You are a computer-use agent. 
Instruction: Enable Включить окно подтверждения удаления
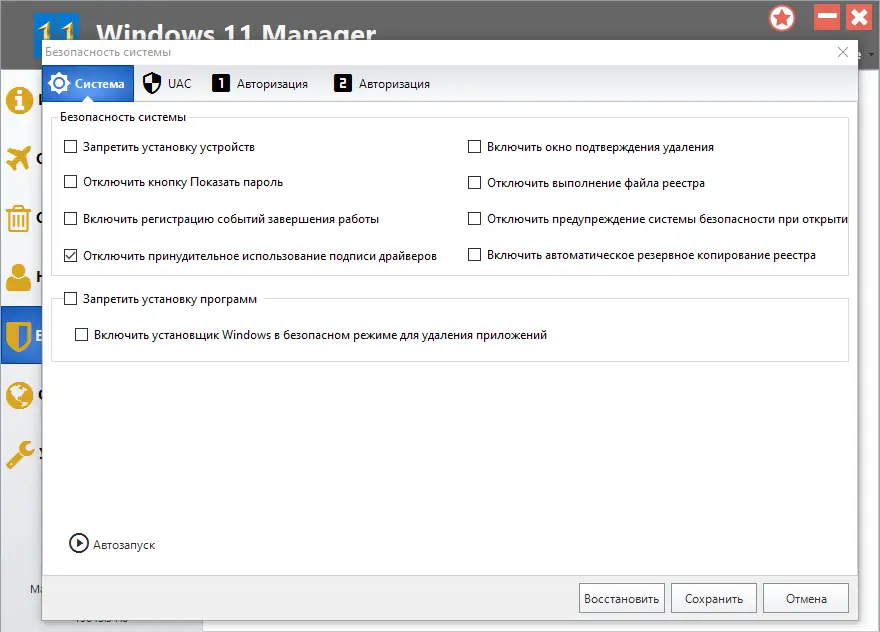(x=475, y=146)
